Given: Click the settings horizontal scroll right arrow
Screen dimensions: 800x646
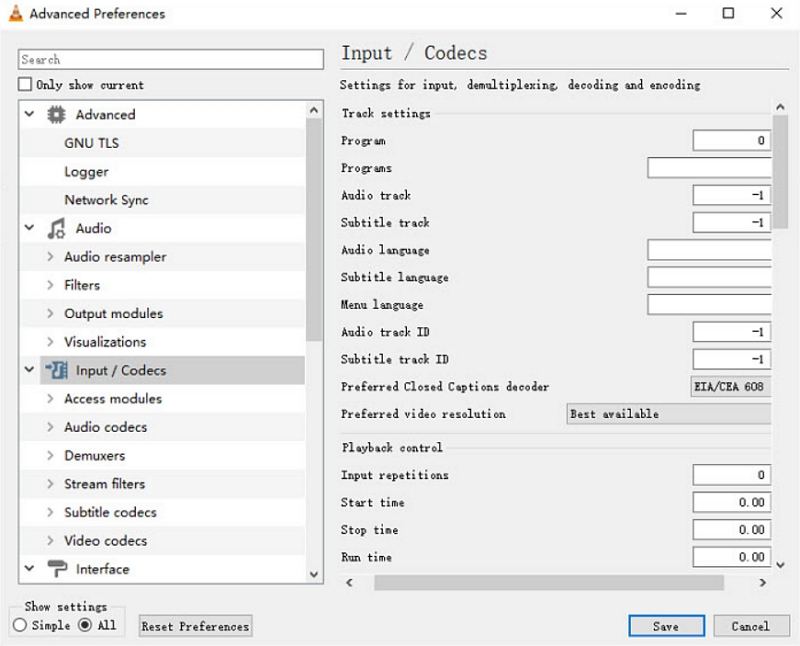Looking at the screenshot, I should (763, 582).
